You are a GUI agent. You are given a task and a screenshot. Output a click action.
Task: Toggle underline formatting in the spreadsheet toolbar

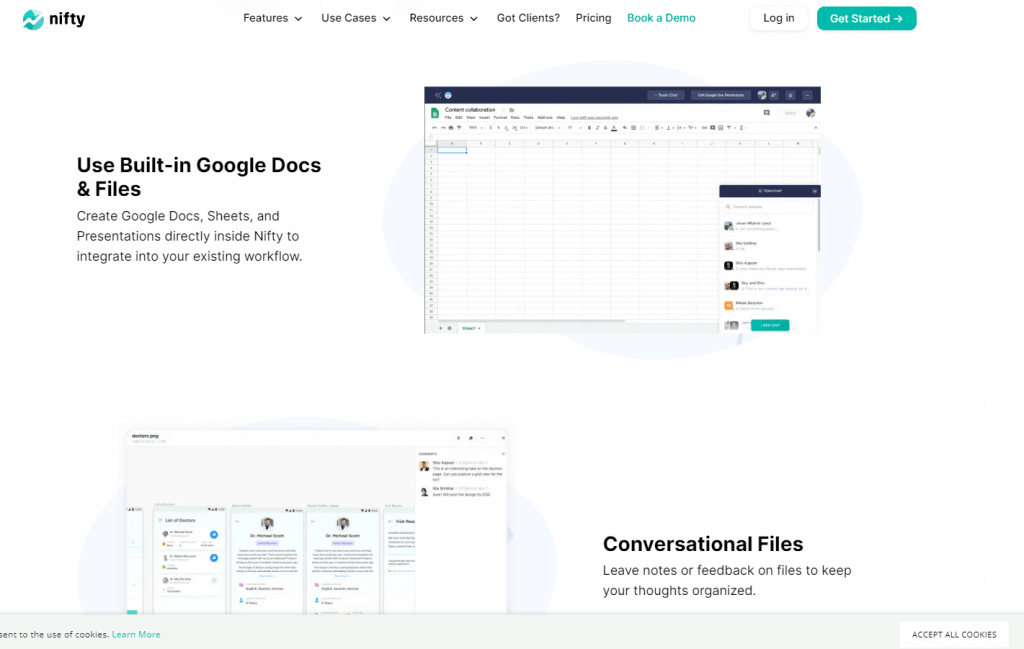pos(605,127)
